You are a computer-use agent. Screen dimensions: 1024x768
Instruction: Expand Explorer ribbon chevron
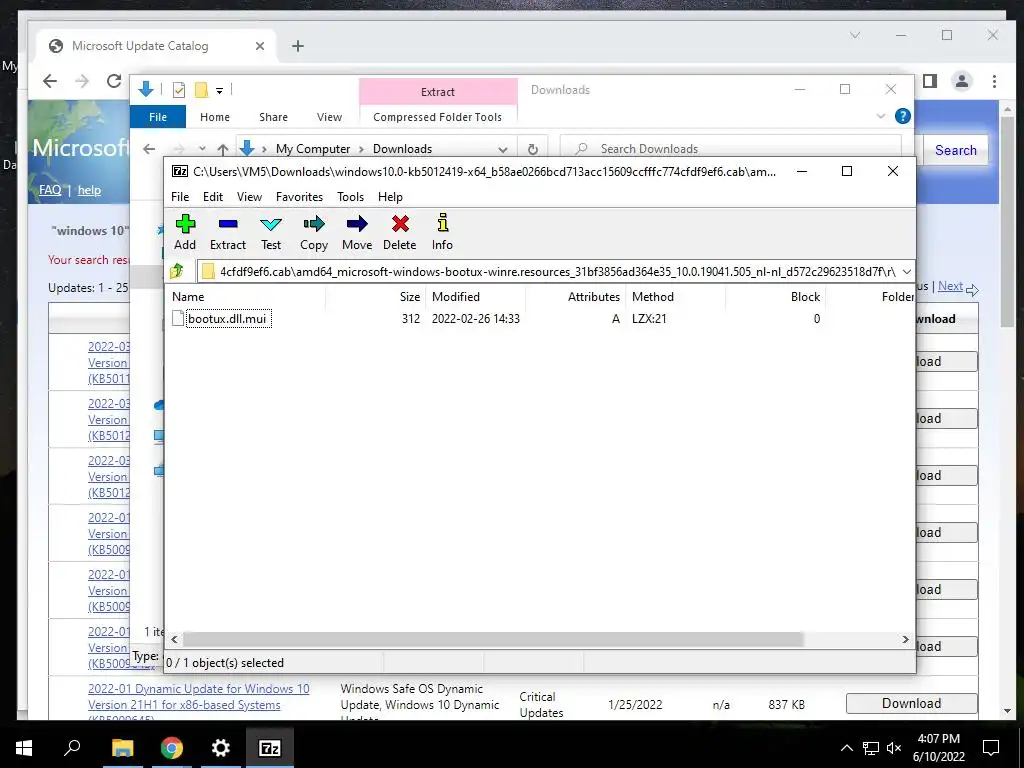pyautogui.click(x=880, y=116)
